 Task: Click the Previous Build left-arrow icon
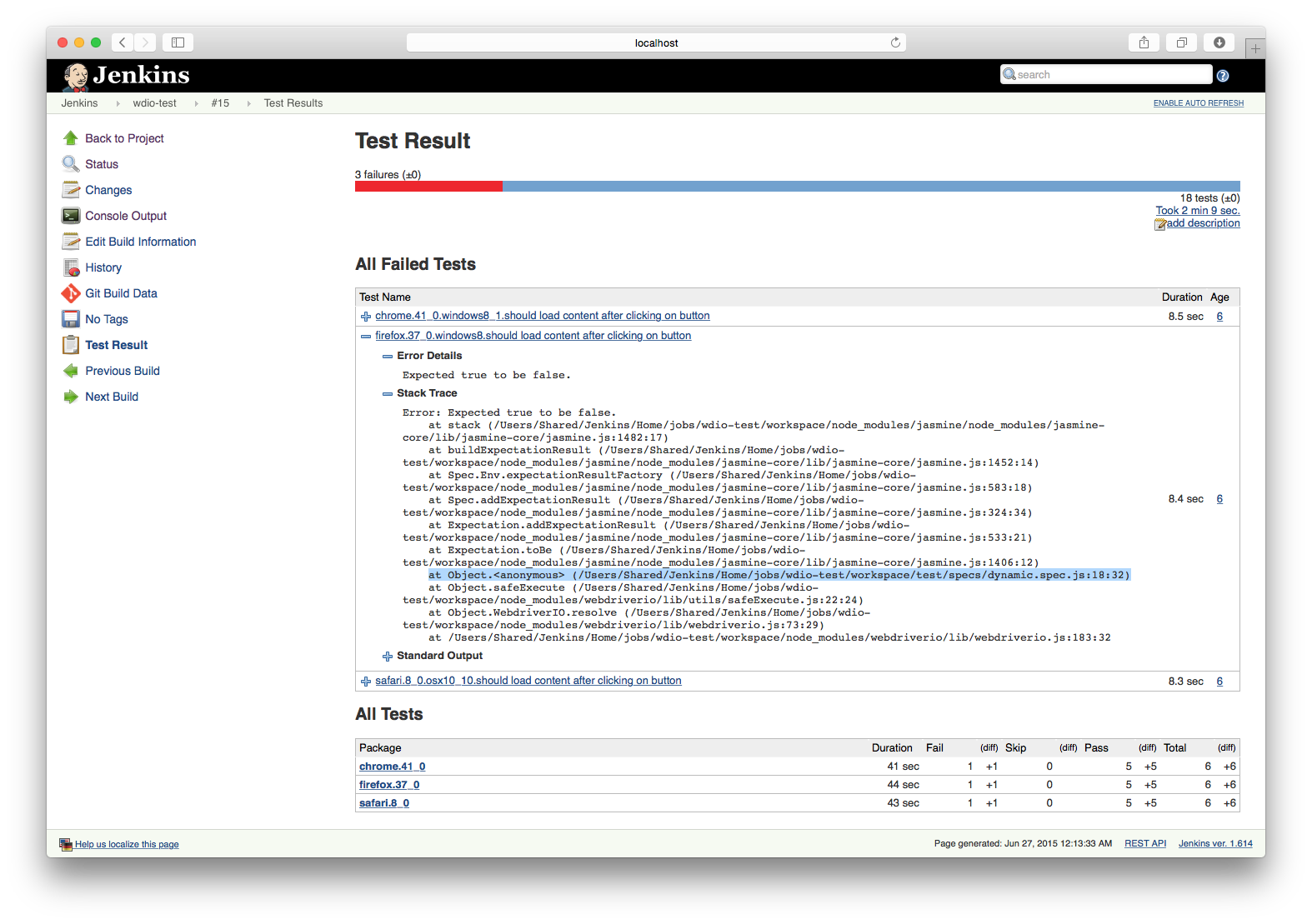pos(71,371)
